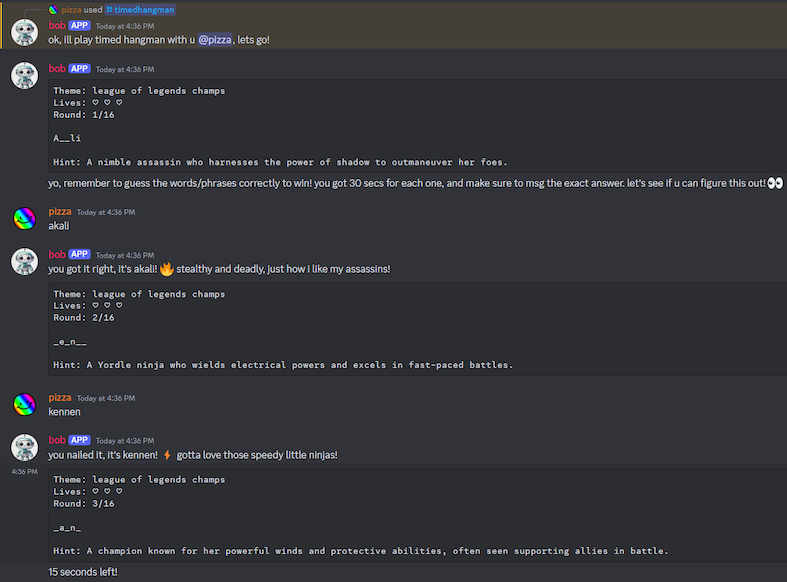Click the APP badge next to bob in top message
The width and height of the screenshot is (787, 582).
point(79,26)
